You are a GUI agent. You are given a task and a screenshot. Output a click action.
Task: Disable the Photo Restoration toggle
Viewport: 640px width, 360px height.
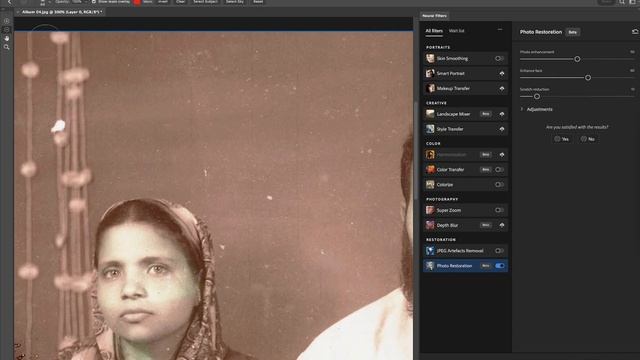pos(499,266)
